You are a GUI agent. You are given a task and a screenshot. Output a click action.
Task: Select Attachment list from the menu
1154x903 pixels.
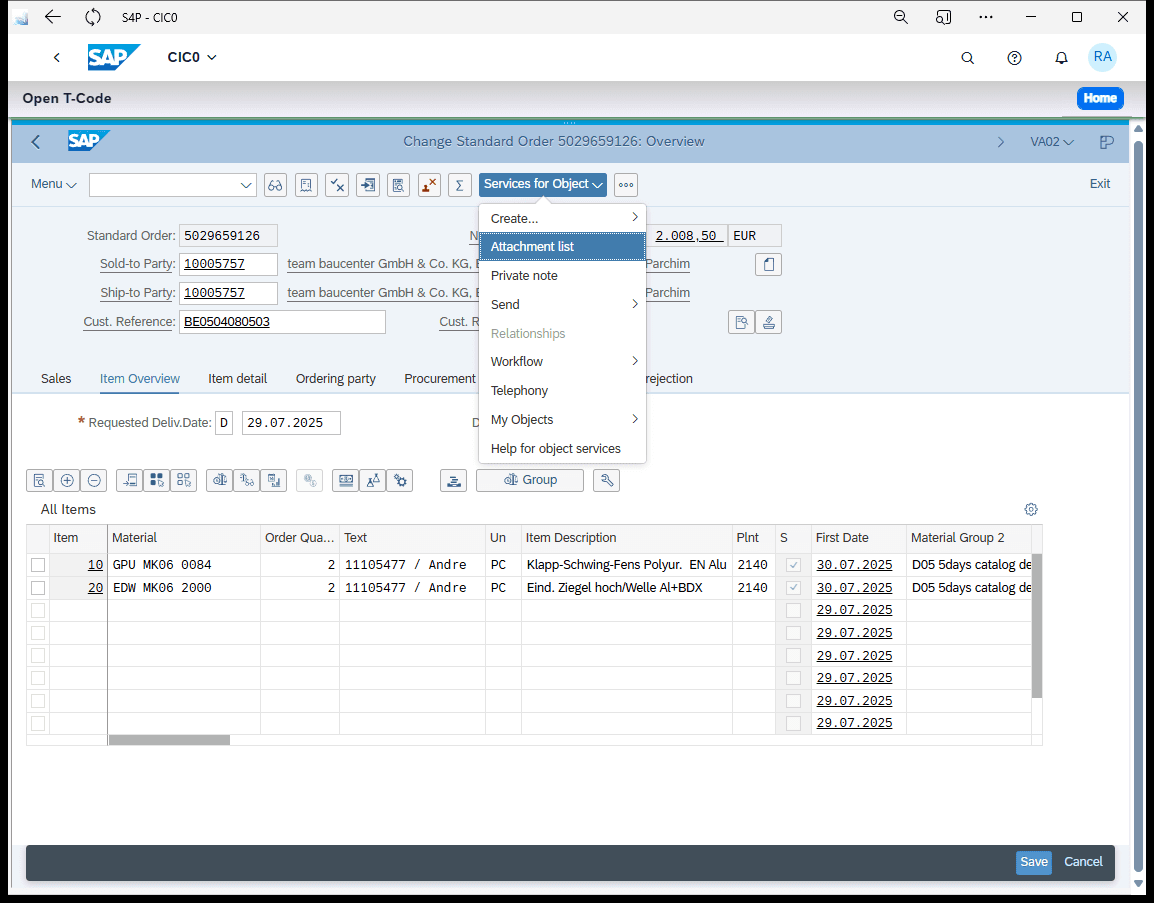pos(562,247)
